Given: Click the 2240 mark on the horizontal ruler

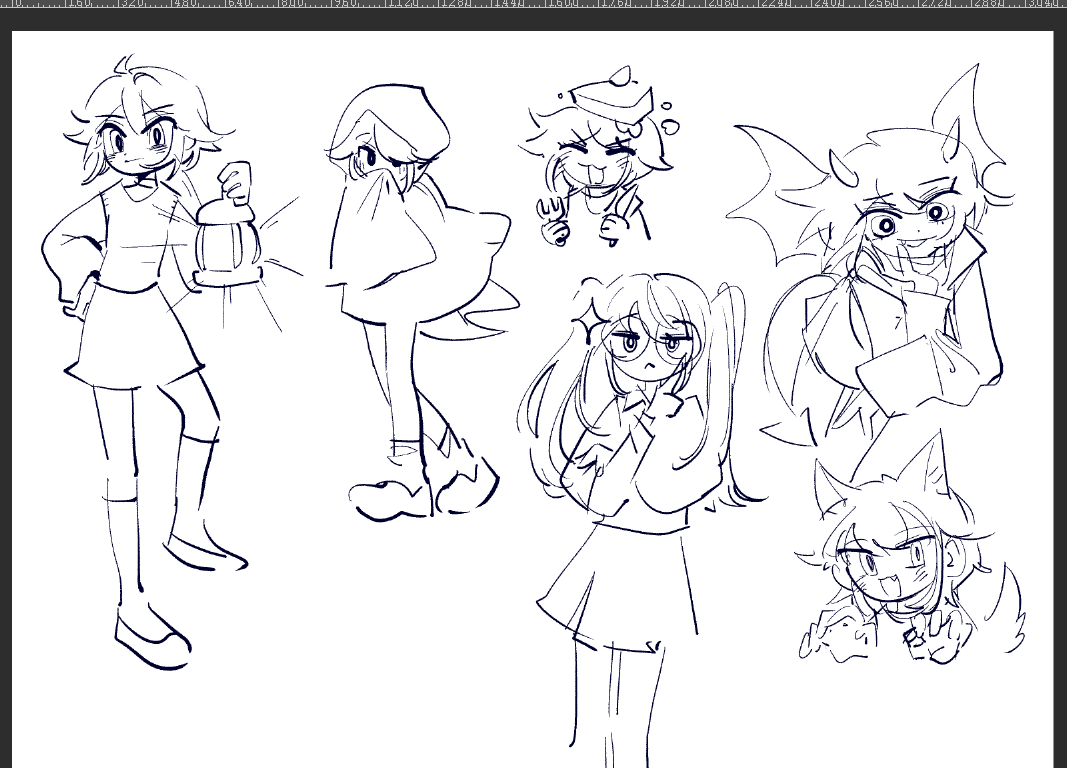Looking at the screenshot, I should (x=774, y=3).
